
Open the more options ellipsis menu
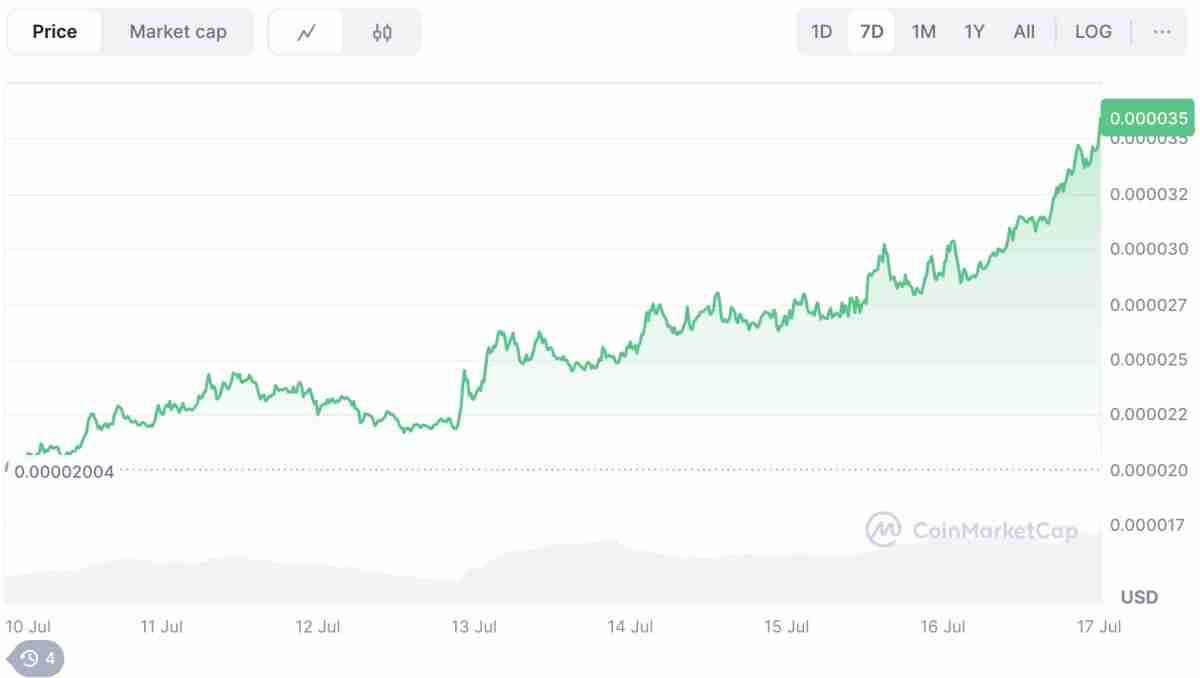(x=1162, y=31)
